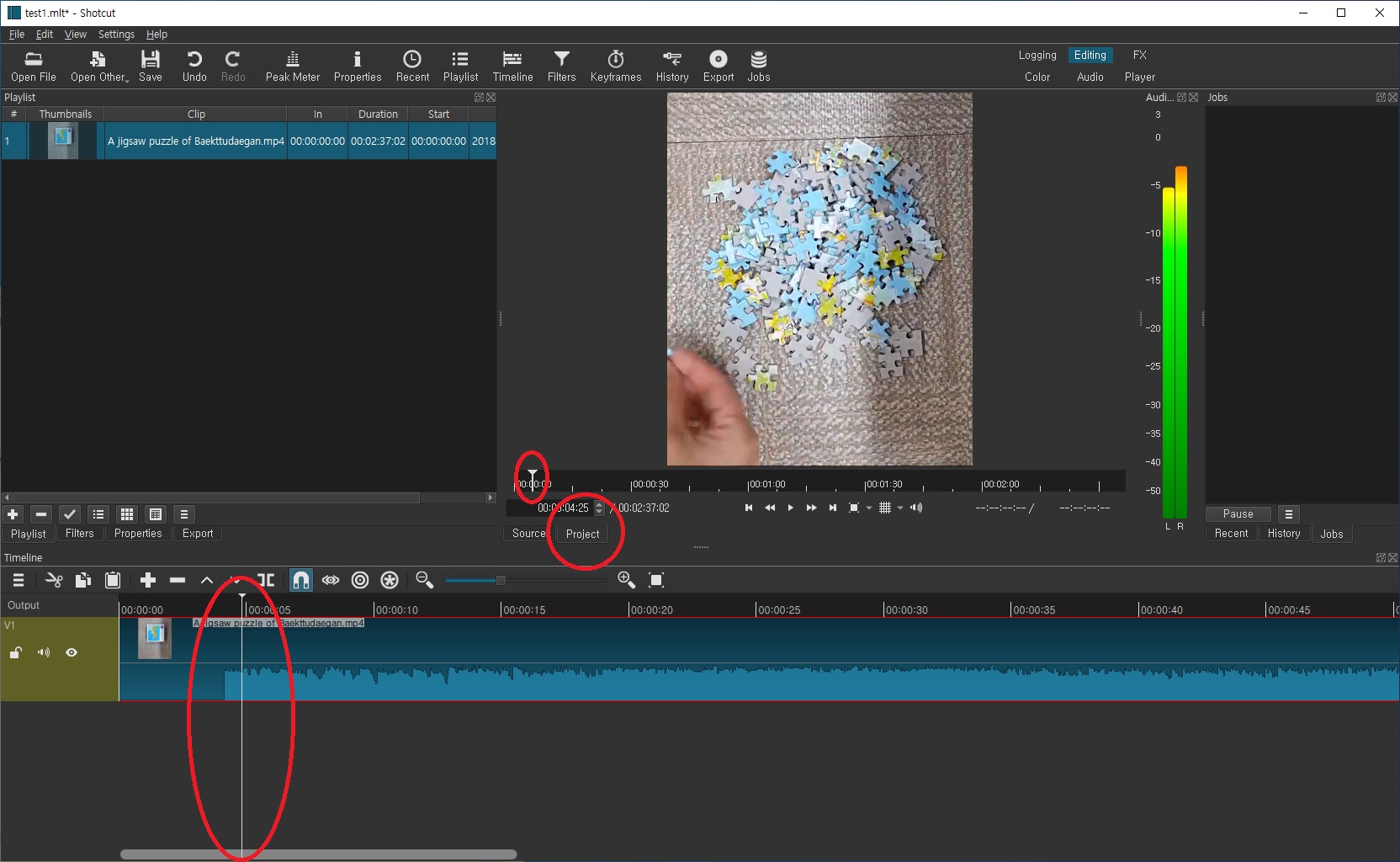Screen dimensions: 1400x862
Task: Mute track V1 audio
Action: 44,652
